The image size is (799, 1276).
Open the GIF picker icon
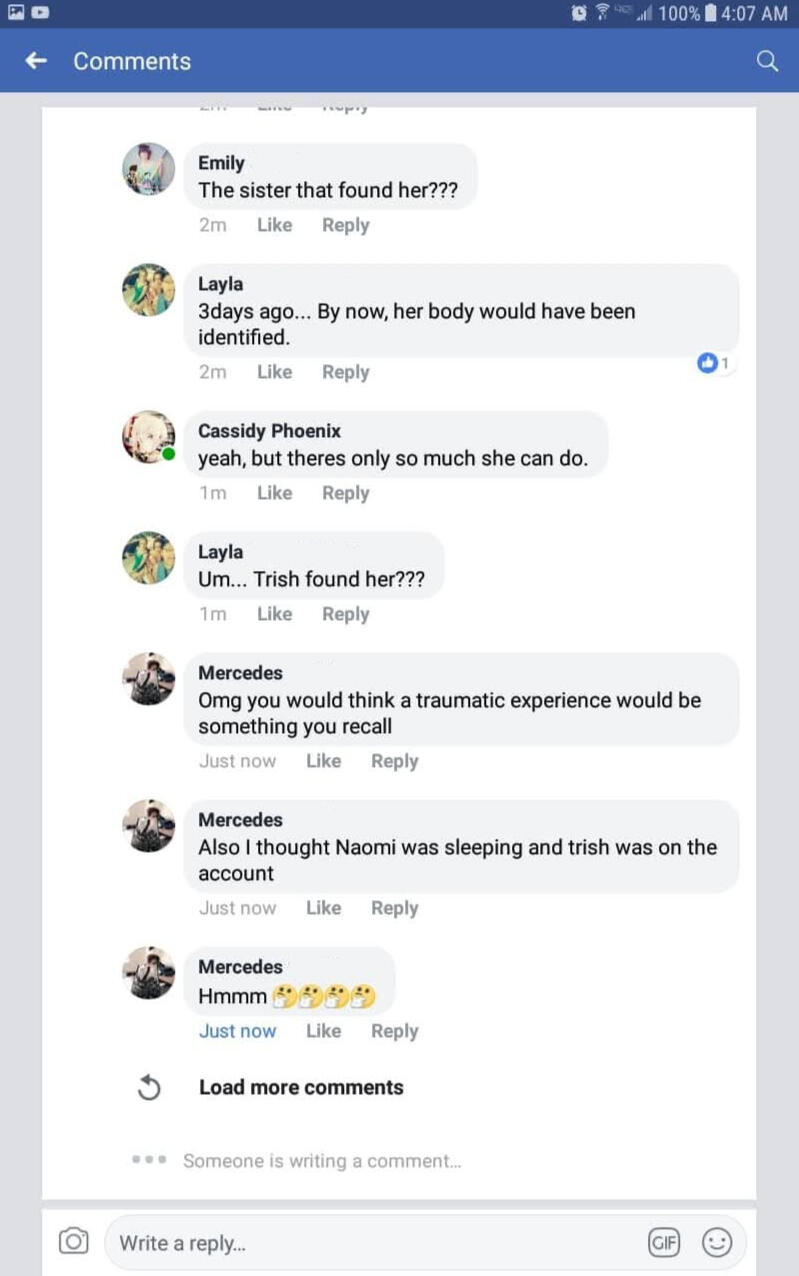tap(663, 1243)
